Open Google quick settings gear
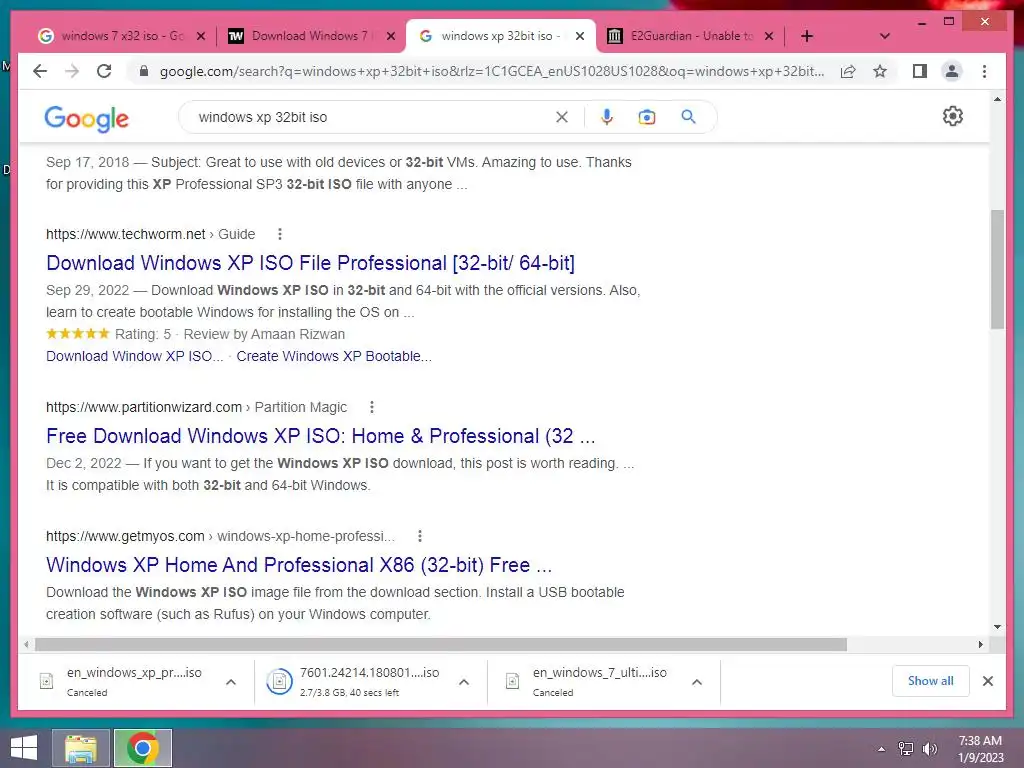Image resolution: width=1024 pixels, height=768 pixels. (953, 116)
